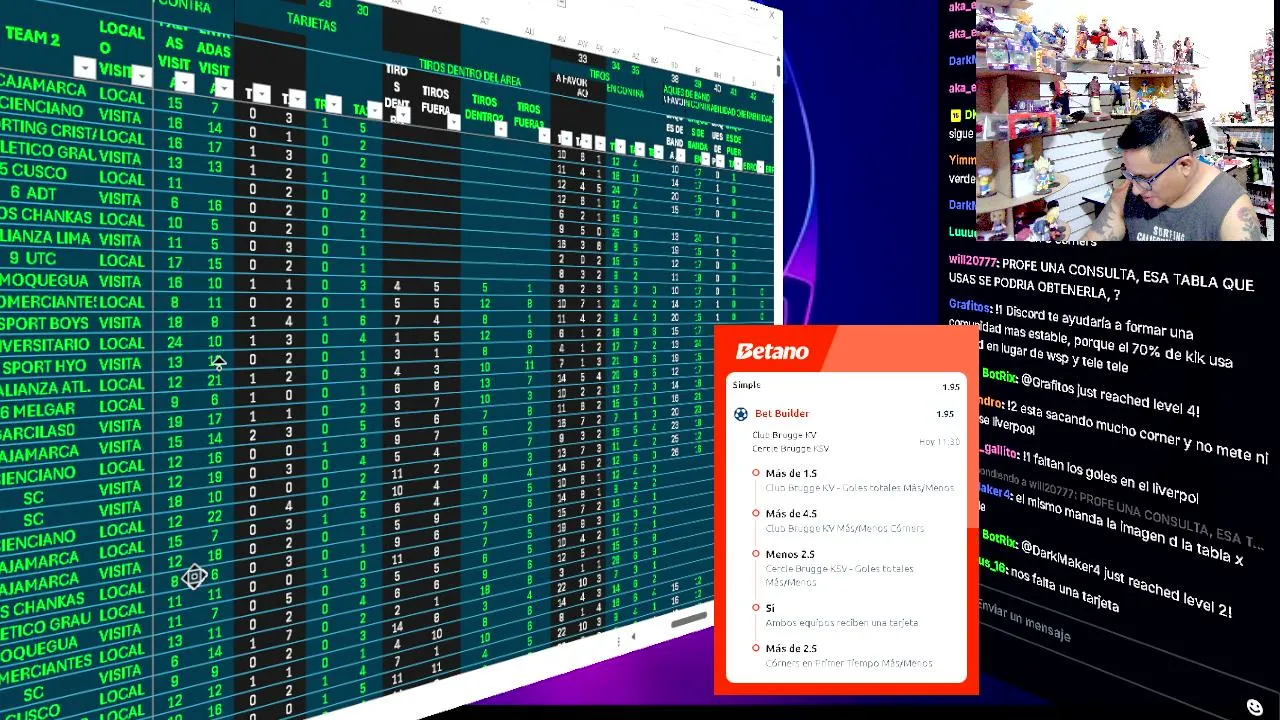Click username will20777 in chat
Screen dimensions: 1280x720
click(x=972, y=261)
